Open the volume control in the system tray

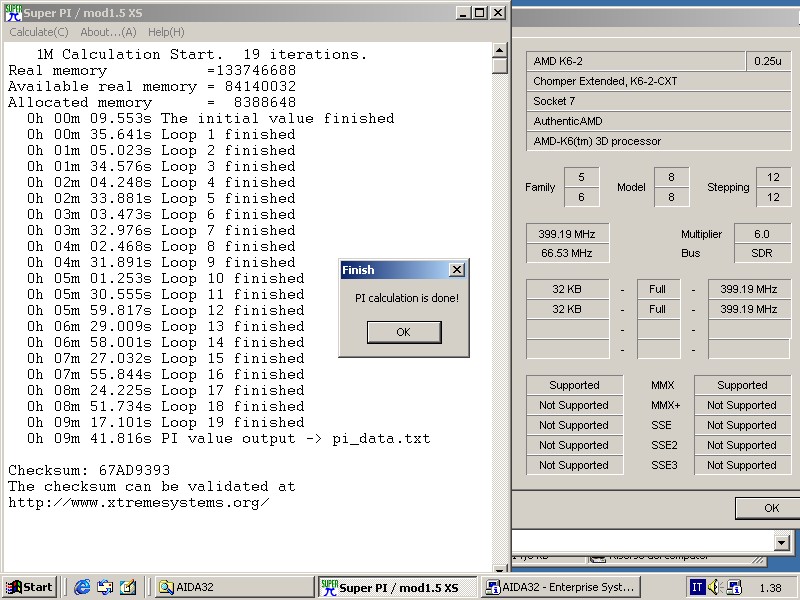tap(715, 587)
